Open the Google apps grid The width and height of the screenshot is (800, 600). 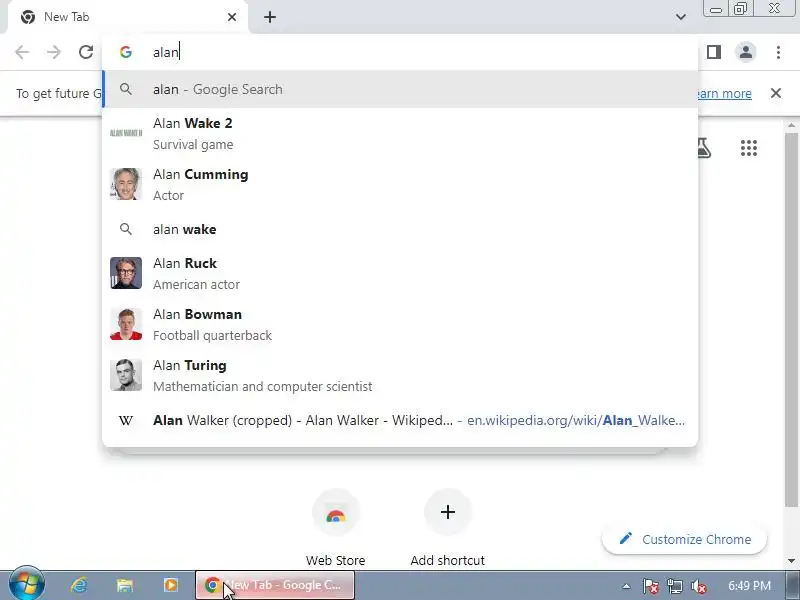(x=748, y=148)
